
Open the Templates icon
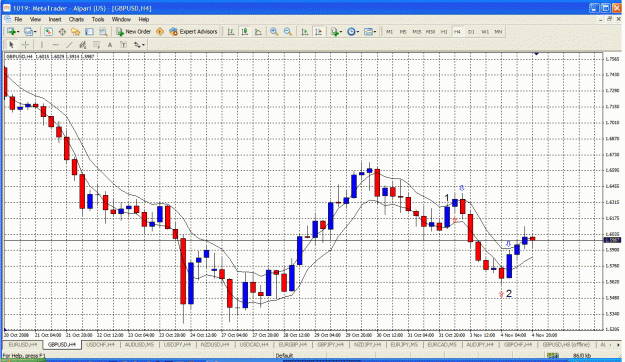(x=368, y=31)
